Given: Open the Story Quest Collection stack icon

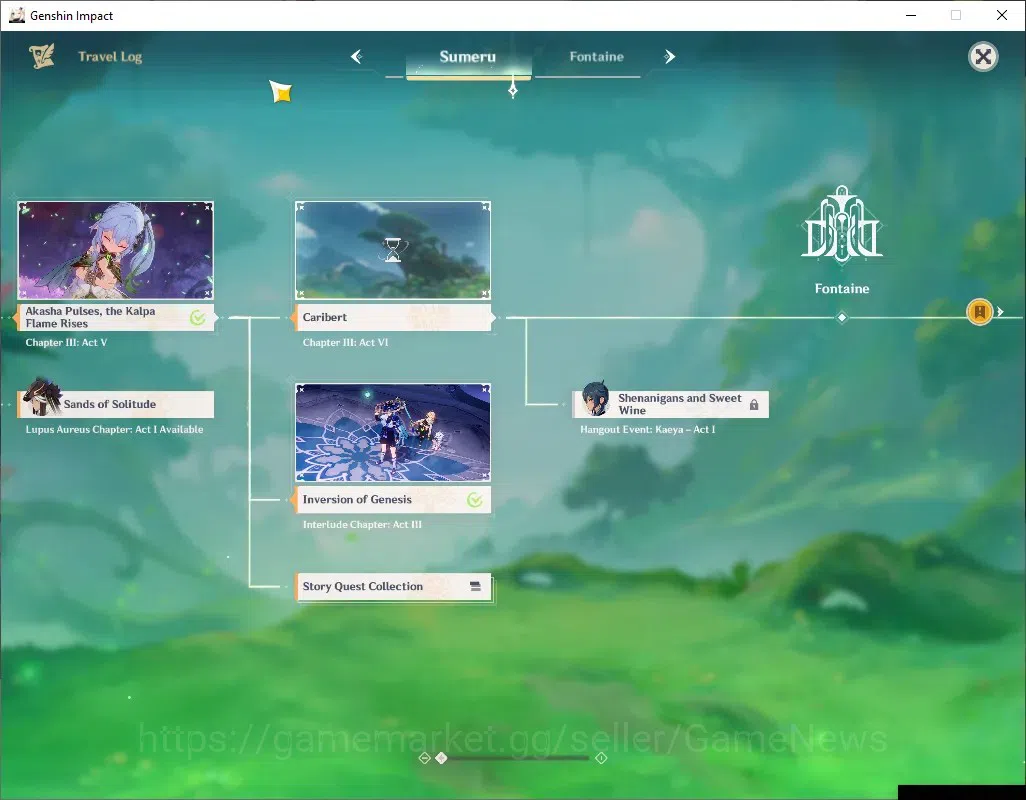Looking at the screenshot, I should coord(476,587).
